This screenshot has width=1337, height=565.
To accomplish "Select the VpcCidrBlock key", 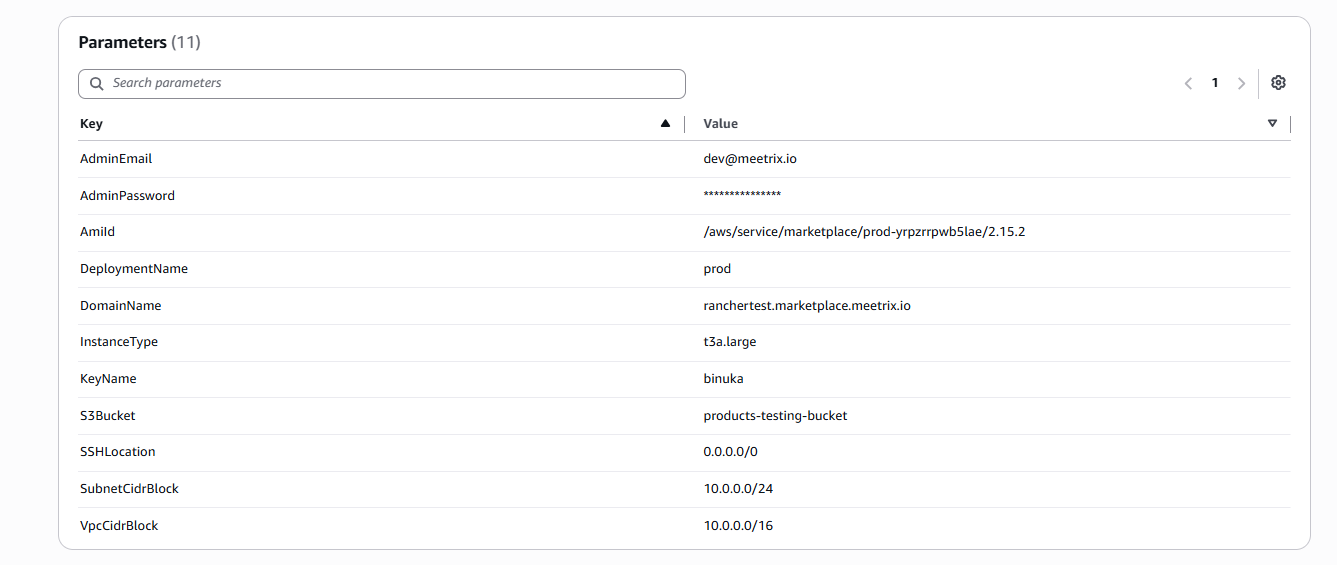I will coord(119,525).
